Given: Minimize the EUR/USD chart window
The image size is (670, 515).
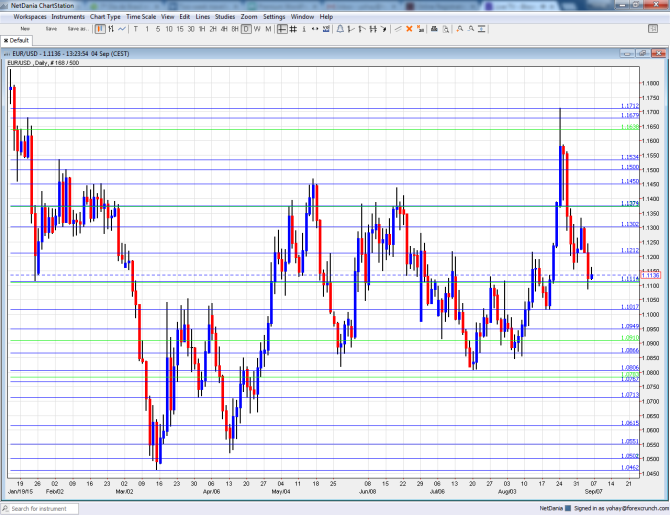Looking at the screenshot, I should [x=627, y=53].
